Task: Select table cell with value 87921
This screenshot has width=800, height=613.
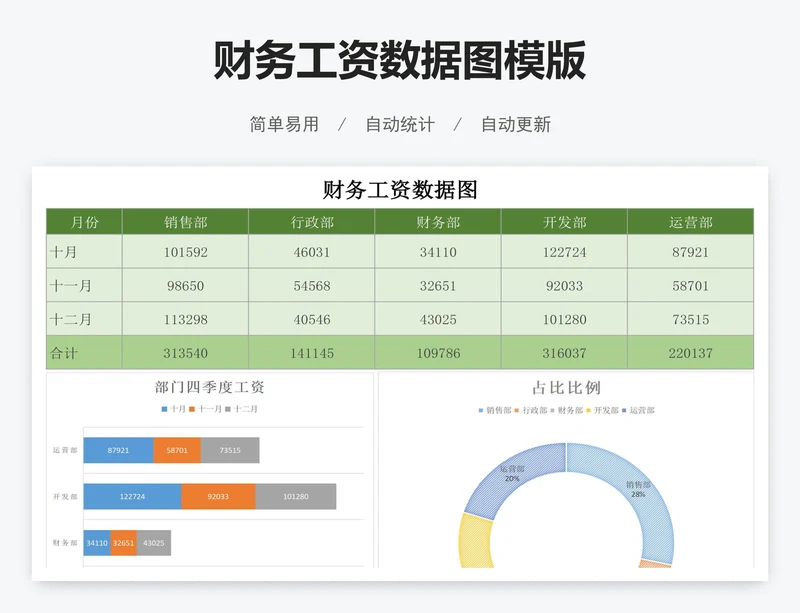Action: pyautogui.click(x=690, y=252)
